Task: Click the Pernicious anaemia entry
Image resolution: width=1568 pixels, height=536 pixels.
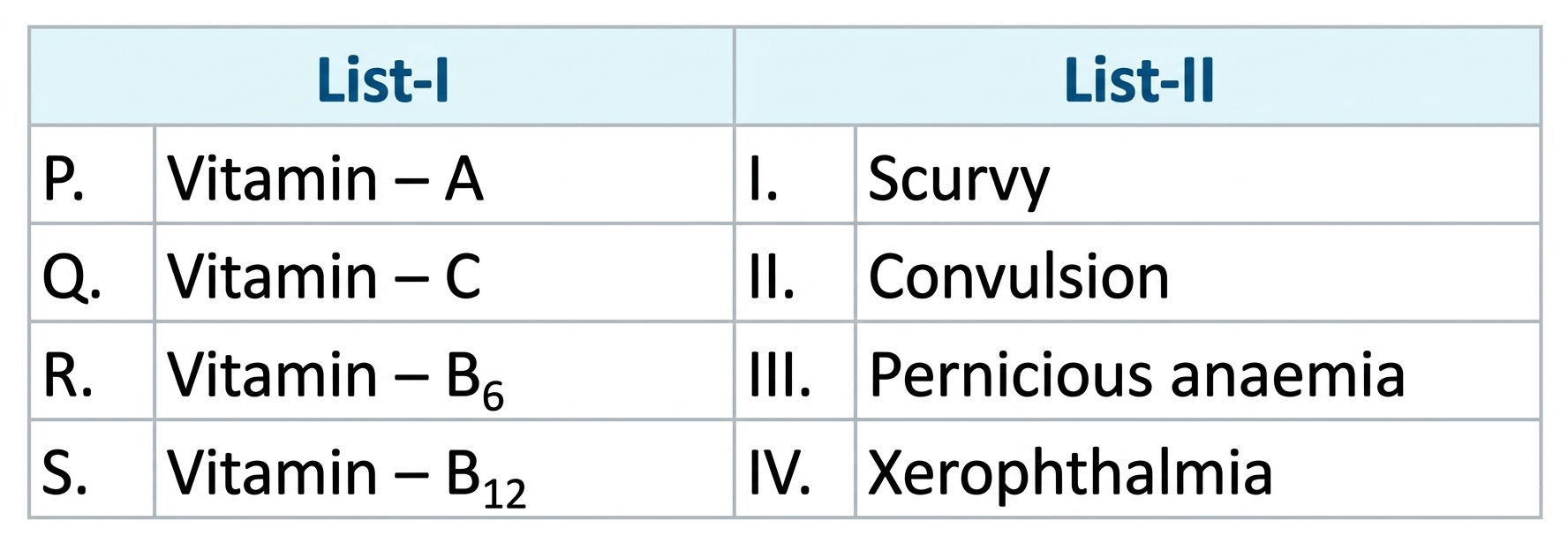Action: (x=1136, y=375)
